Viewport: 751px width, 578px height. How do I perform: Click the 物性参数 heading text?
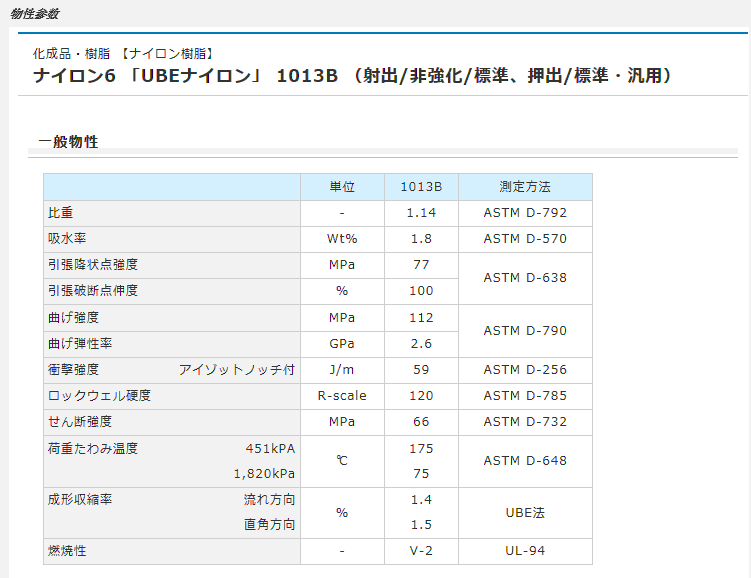point(34,14)
